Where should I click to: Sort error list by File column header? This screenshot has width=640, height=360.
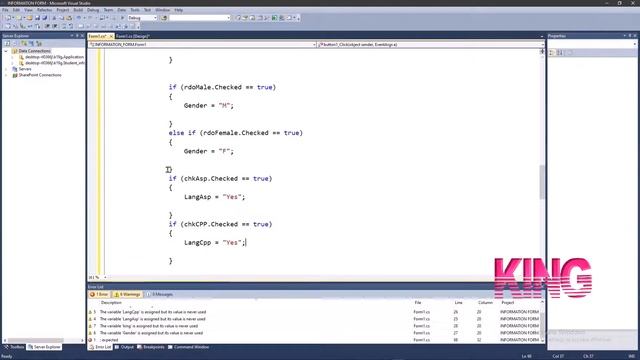[418, 303]
